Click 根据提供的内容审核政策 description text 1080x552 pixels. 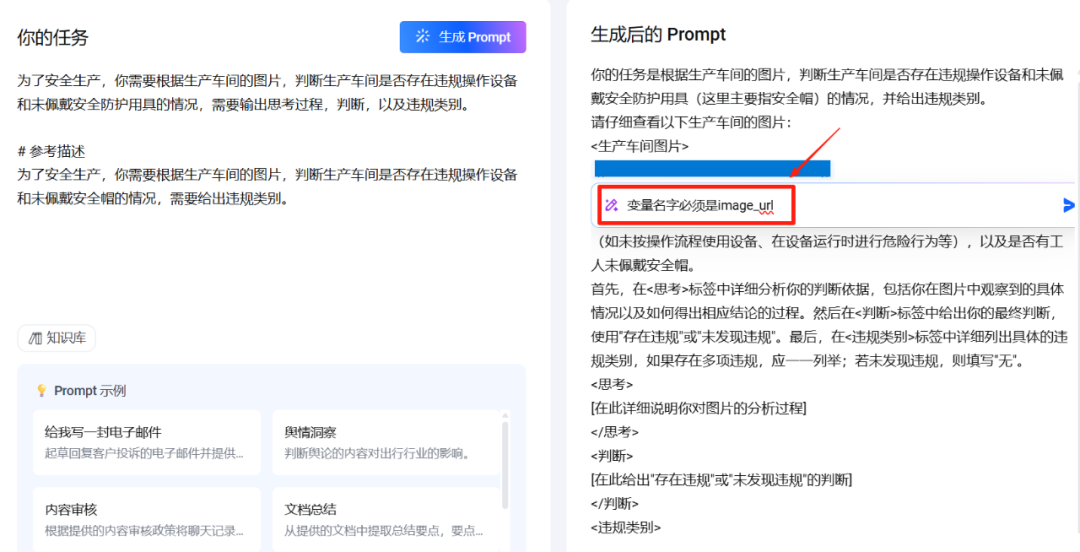(x=144, y=531)
